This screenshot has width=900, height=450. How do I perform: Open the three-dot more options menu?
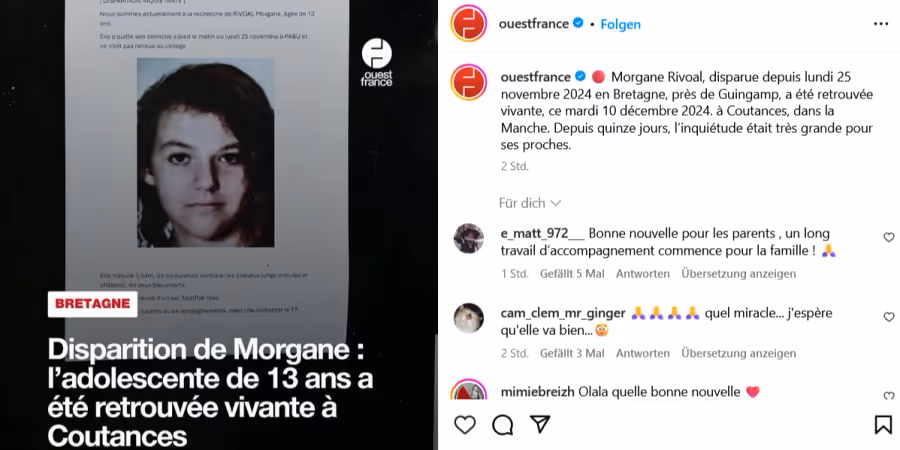881,24
